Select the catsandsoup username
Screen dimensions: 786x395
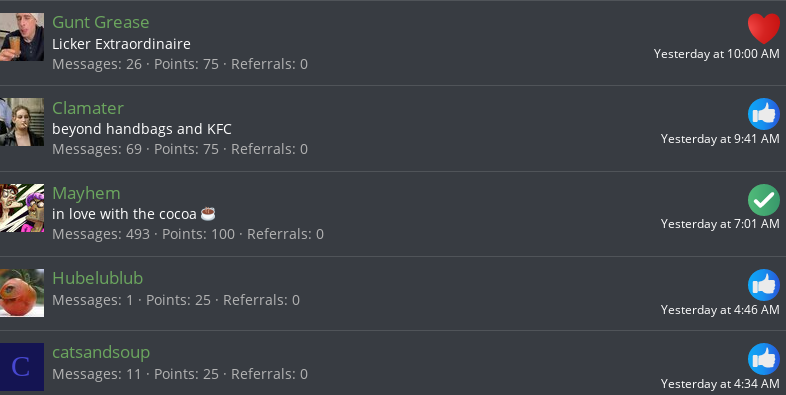pyautogui.click(x=101, y=352)
